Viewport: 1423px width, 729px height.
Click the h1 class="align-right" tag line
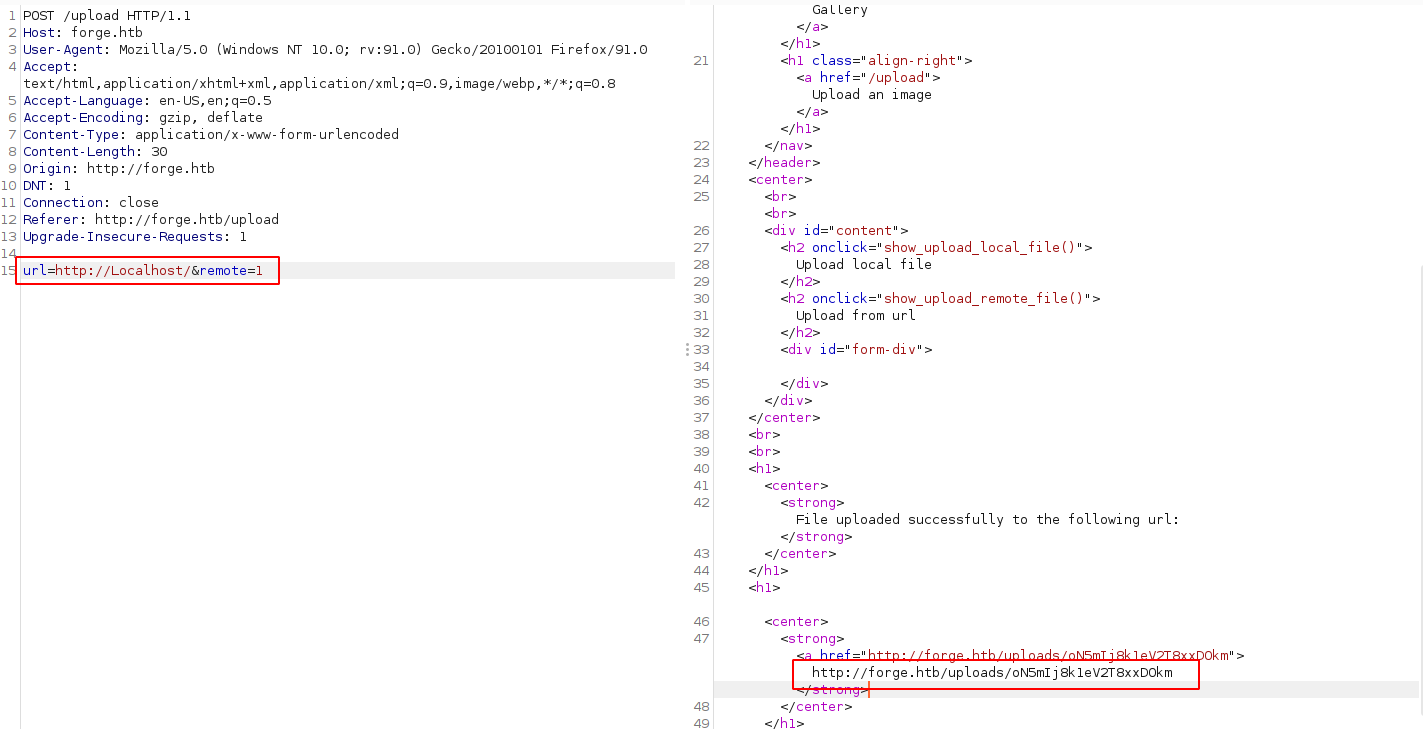click(x=876, y=61)
